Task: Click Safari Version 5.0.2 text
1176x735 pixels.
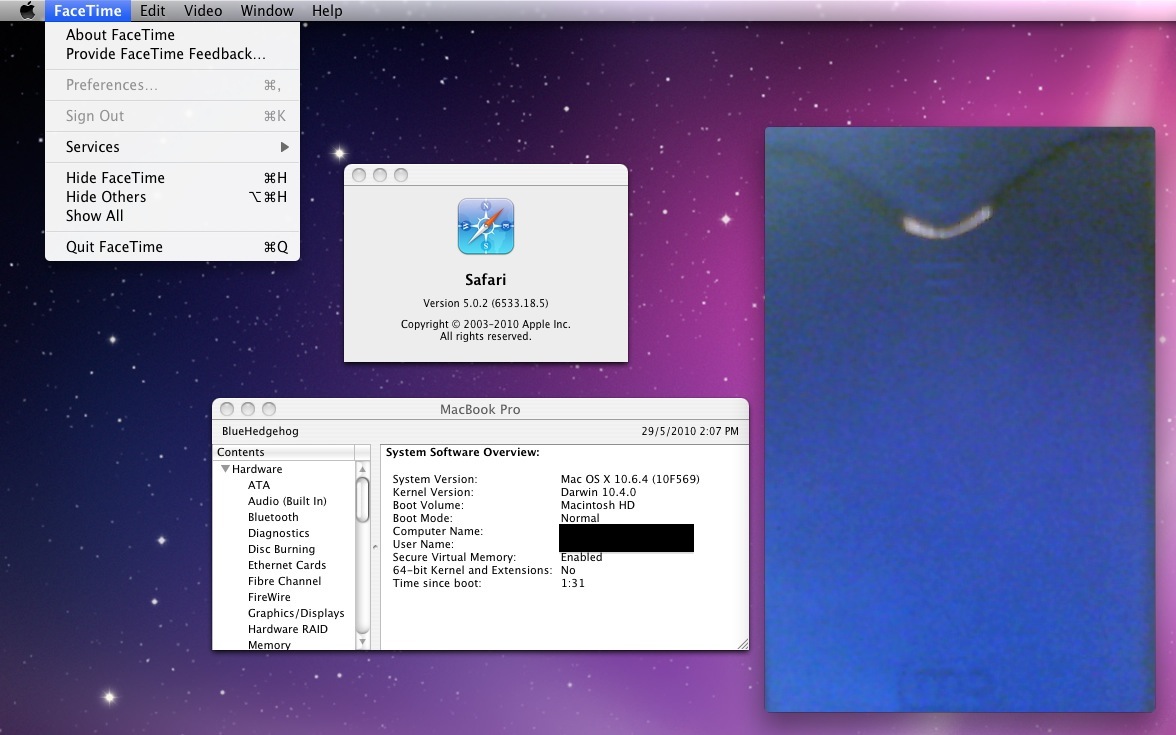Action: click(x=486, y=304)
